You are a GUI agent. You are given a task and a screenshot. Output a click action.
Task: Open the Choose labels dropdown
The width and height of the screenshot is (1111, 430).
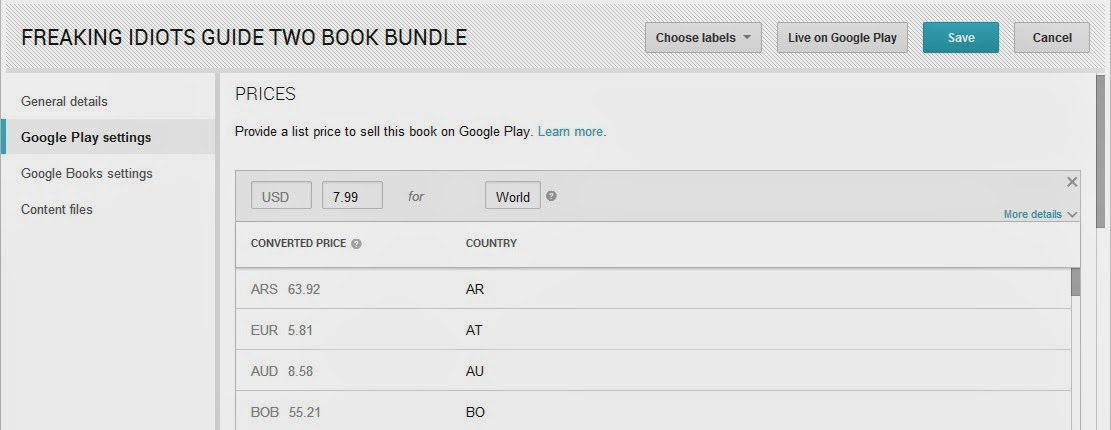pos(703,38)
